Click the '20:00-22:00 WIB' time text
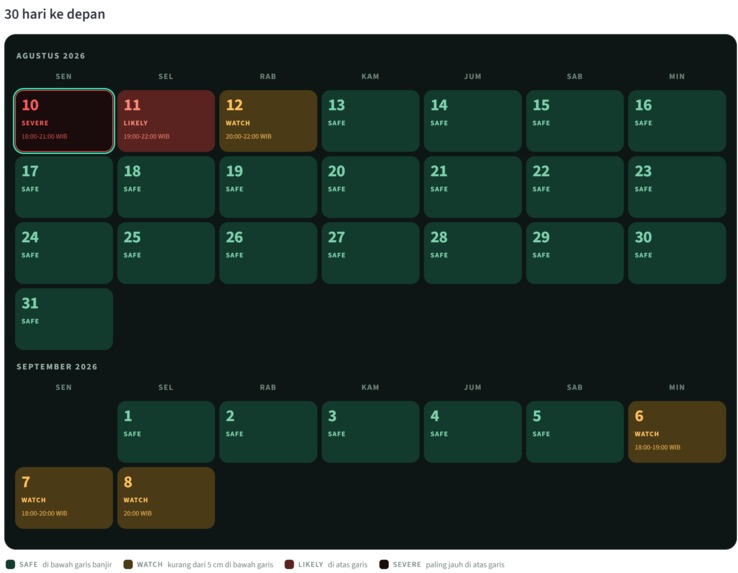This screenshot has height=573, width=738. pyautogui.click(x=249, y=137)
